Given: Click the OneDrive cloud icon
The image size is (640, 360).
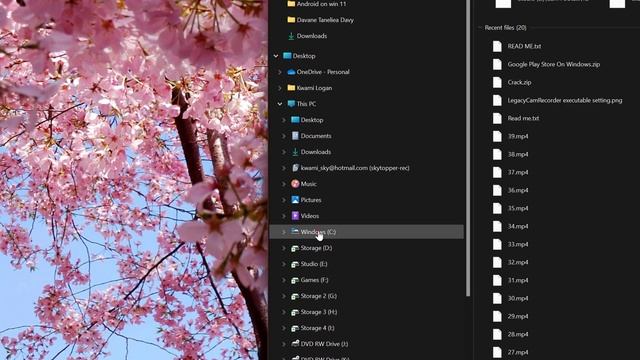Looking at the screenshot, I should pyautogui.click(x=291, y=72).
